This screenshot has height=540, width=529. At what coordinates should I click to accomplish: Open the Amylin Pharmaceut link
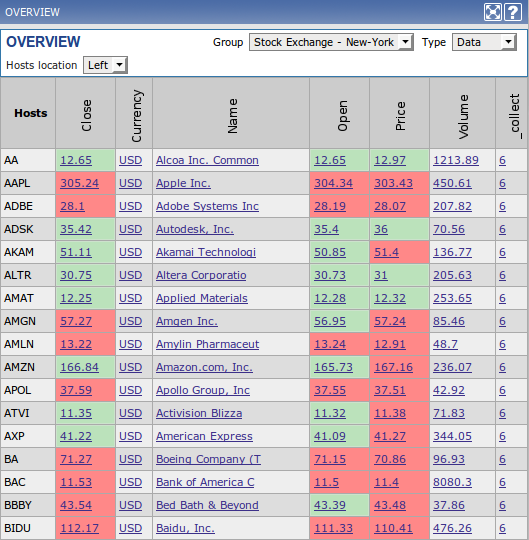tap(207, 344)
